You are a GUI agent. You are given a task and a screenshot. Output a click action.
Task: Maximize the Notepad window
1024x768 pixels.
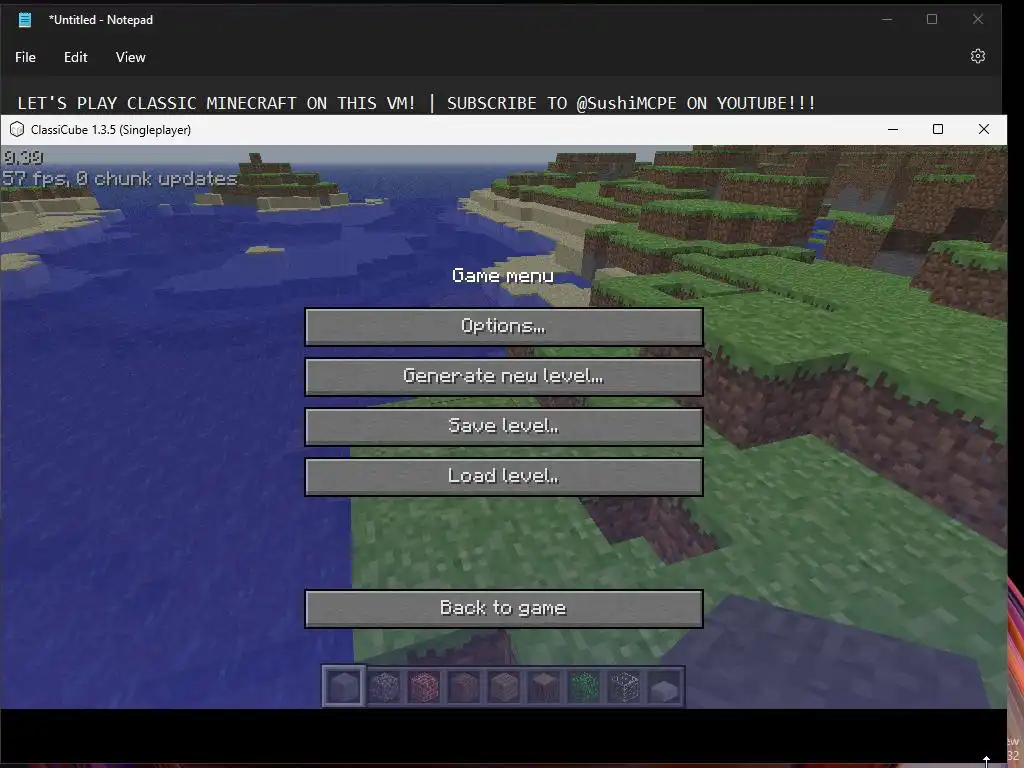(x=932, y=19)
